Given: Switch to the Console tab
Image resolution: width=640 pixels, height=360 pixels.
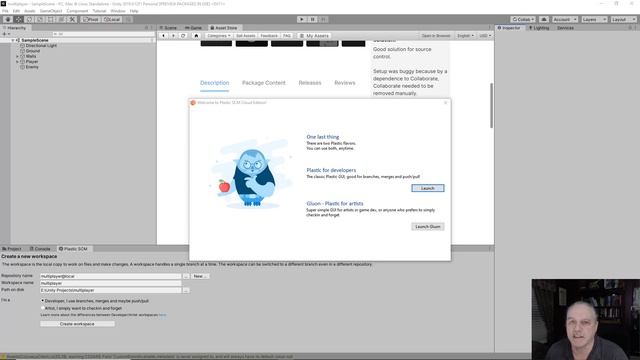Looking at the screenshot, I should pos(40,249).
